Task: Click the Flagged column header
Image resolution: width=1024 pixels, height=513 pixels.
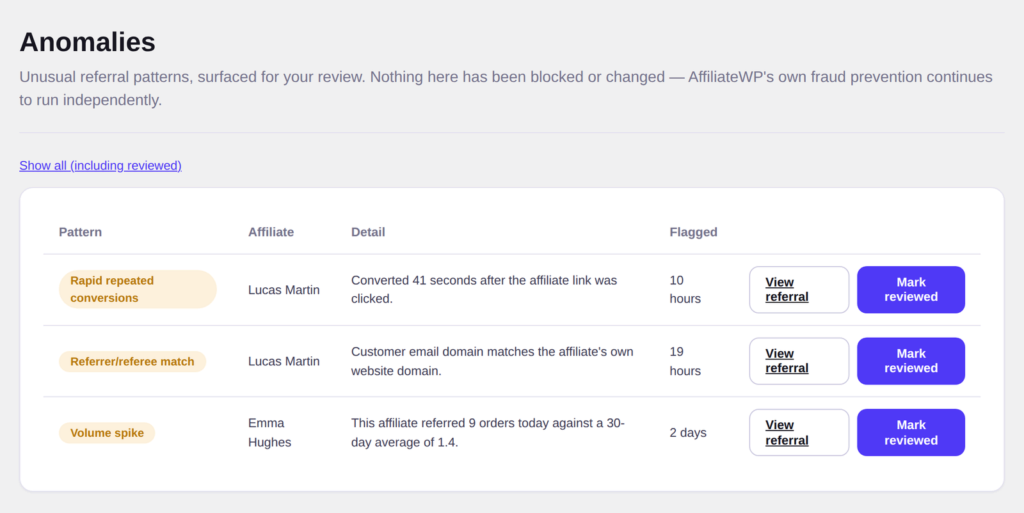Action: (x=694, y=232)
